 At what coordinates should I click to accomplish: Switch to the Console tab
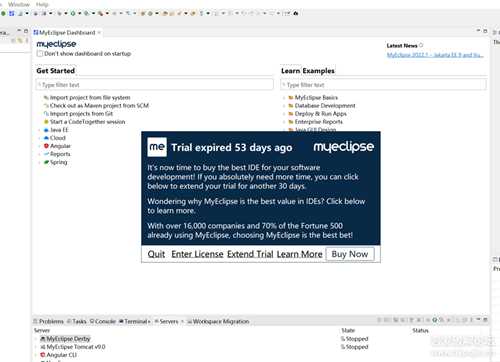pyautogui.click(x=103, y=321)
